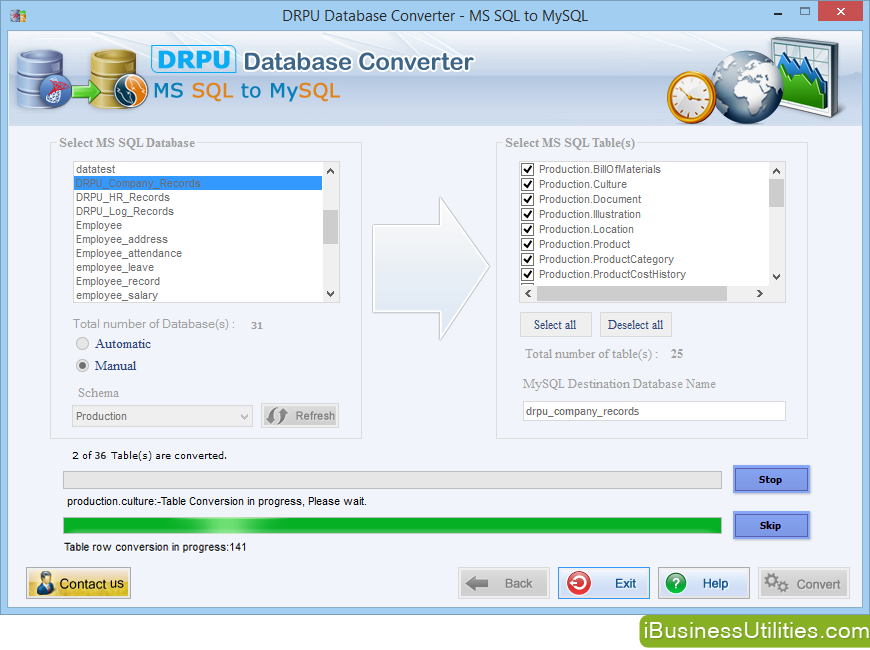
Task: Click the green question mark Help icon
Action: [x=676, y=583]
